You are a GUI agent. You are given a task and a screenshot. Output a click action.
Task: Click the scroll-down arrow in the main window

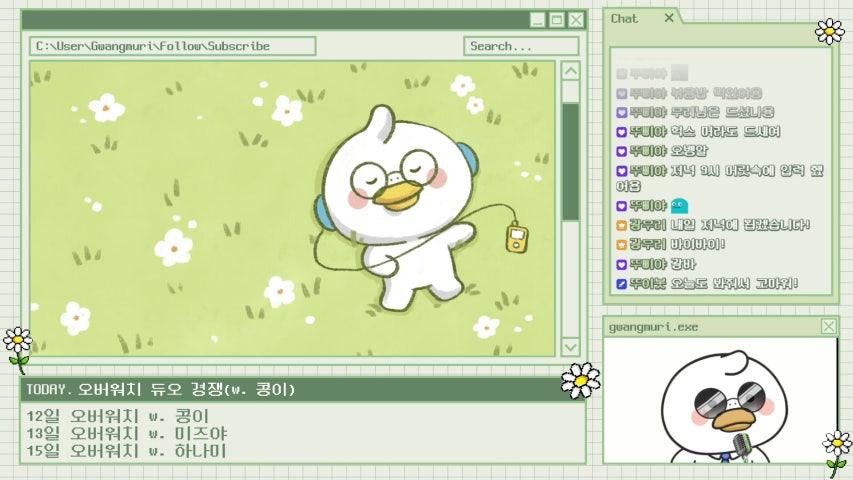pos(570,347)
